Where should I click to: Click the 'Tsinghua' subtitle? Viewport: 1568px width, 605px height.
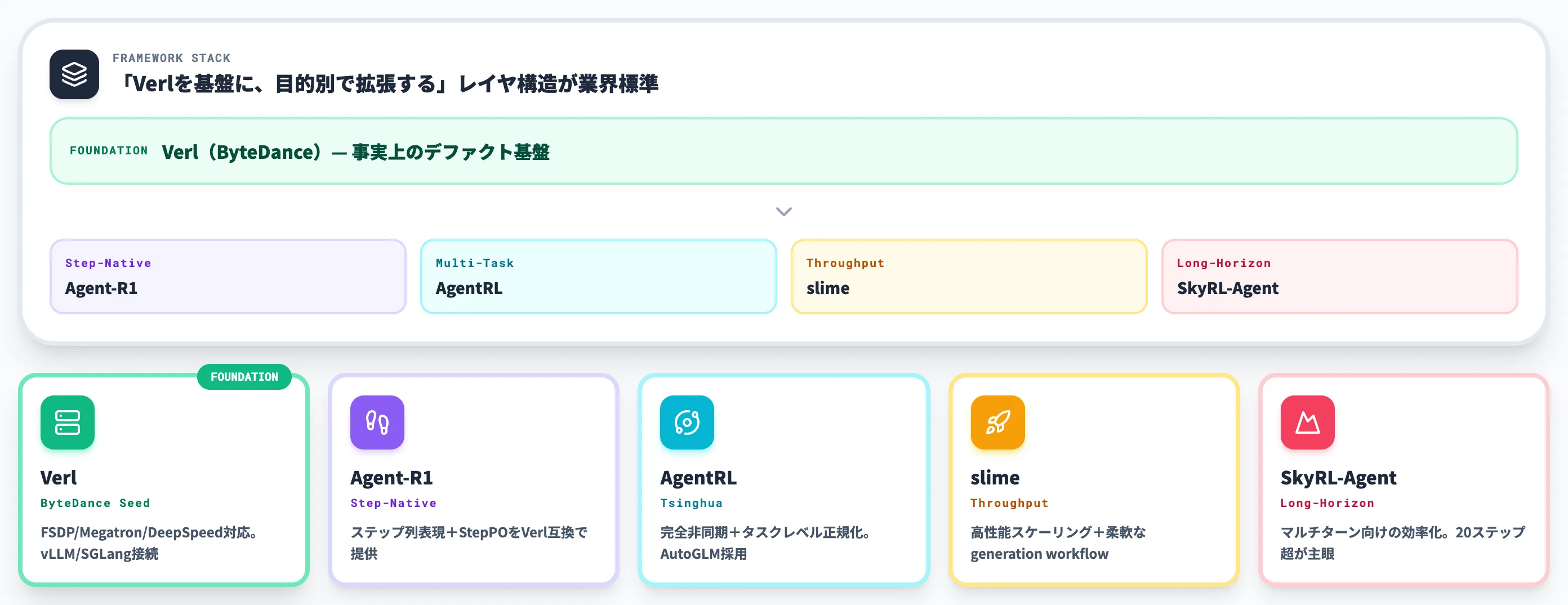692,504
